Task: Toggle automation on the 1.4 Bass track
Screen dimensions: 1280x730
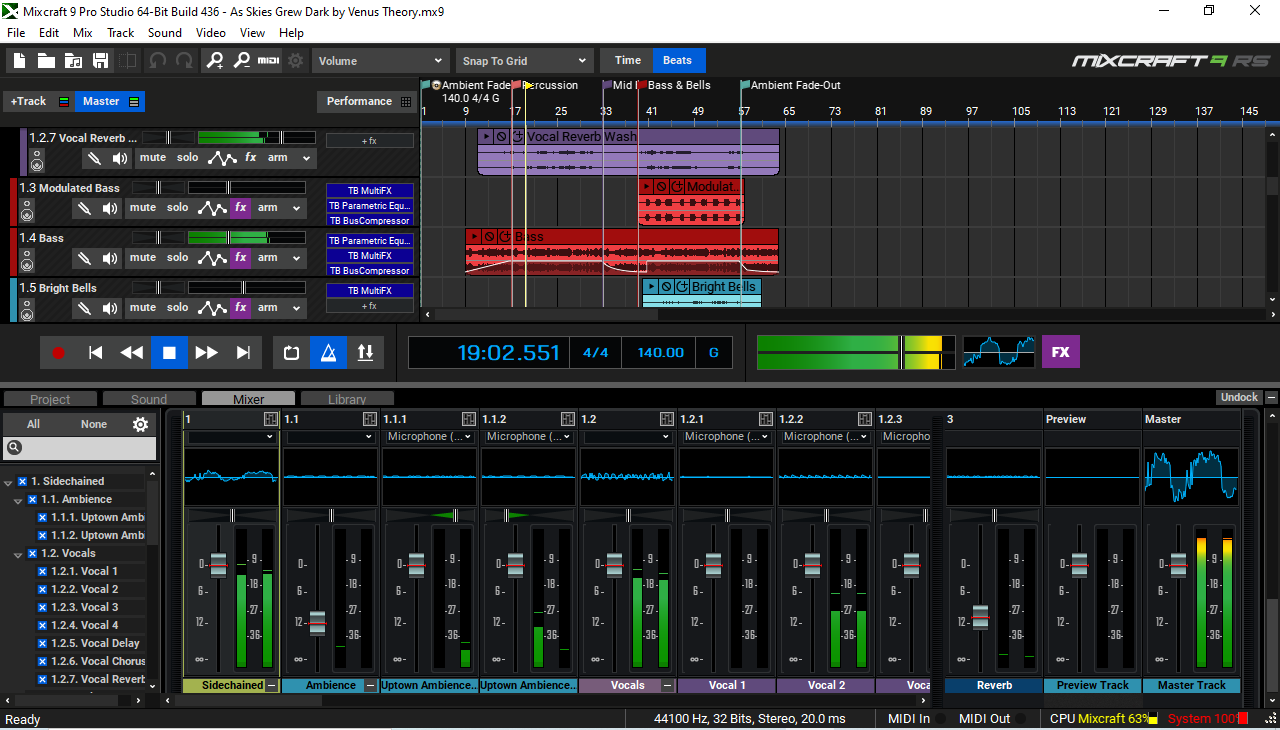Action: tap(211, 258)
